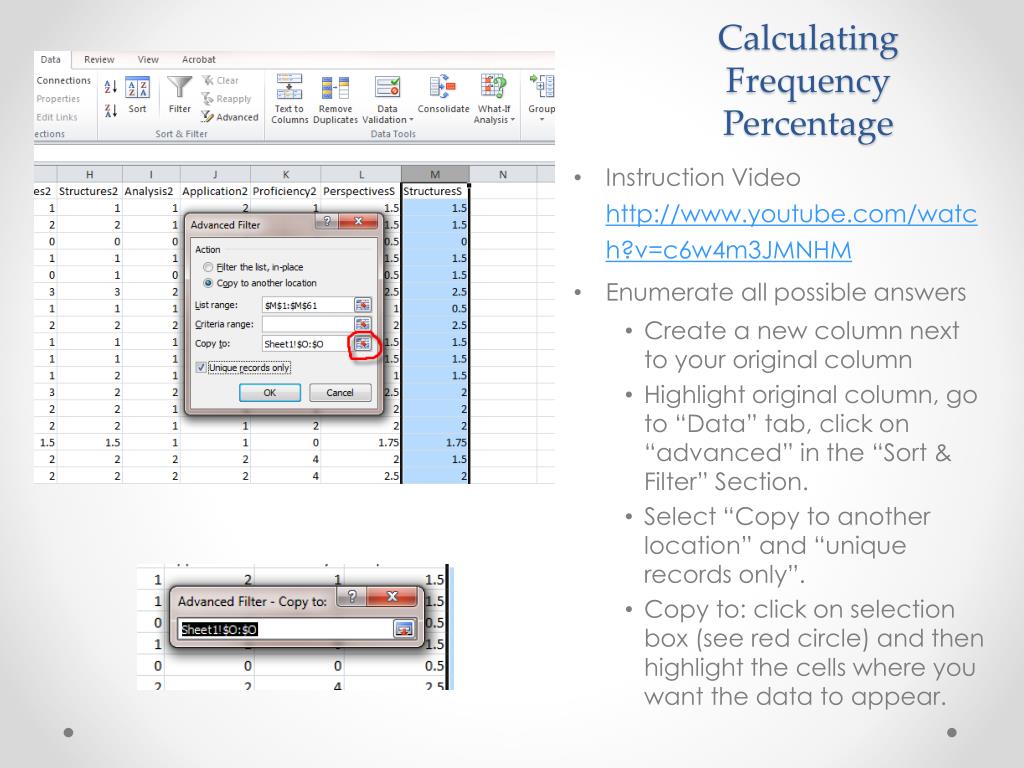
Task: Click the Proficiency2 header cell
Action: 285,191
